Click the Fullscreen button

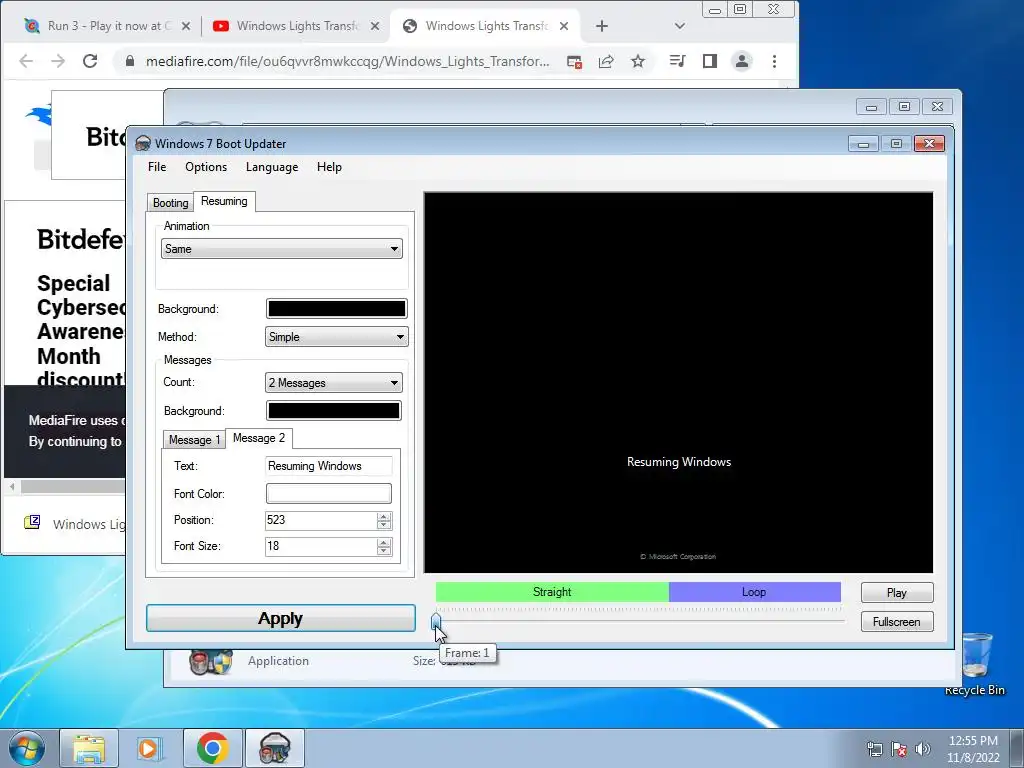(897, 622)
